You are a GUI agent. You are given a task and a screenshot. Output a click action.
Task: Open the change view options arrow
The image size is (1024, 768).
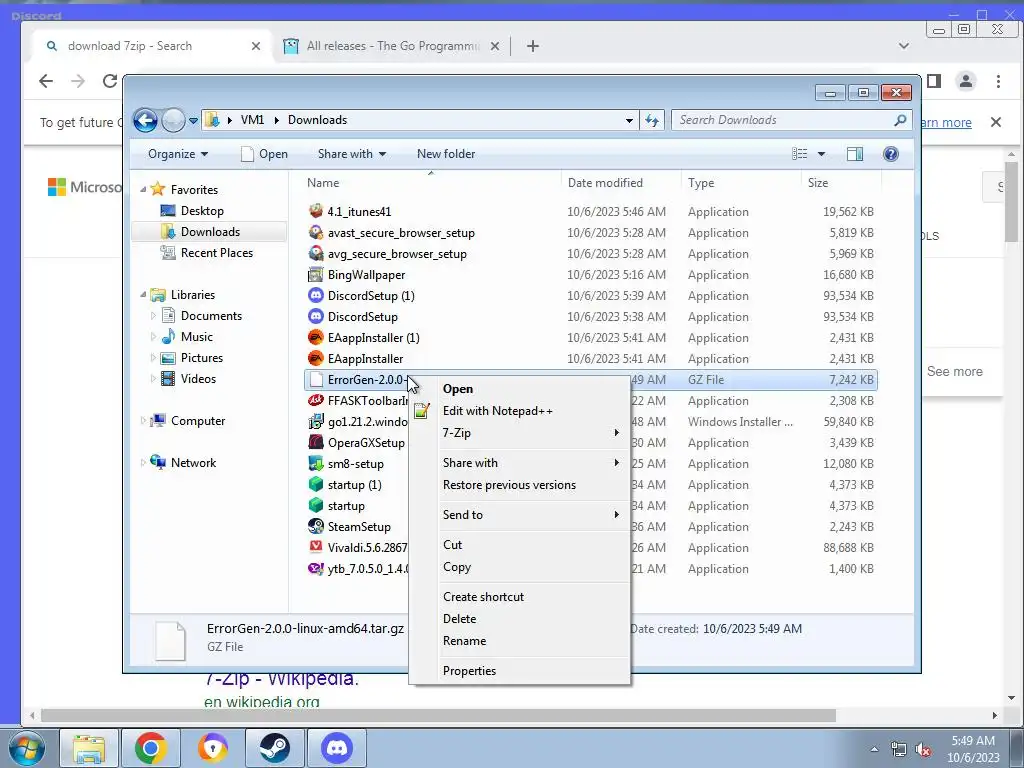[821, 153]
